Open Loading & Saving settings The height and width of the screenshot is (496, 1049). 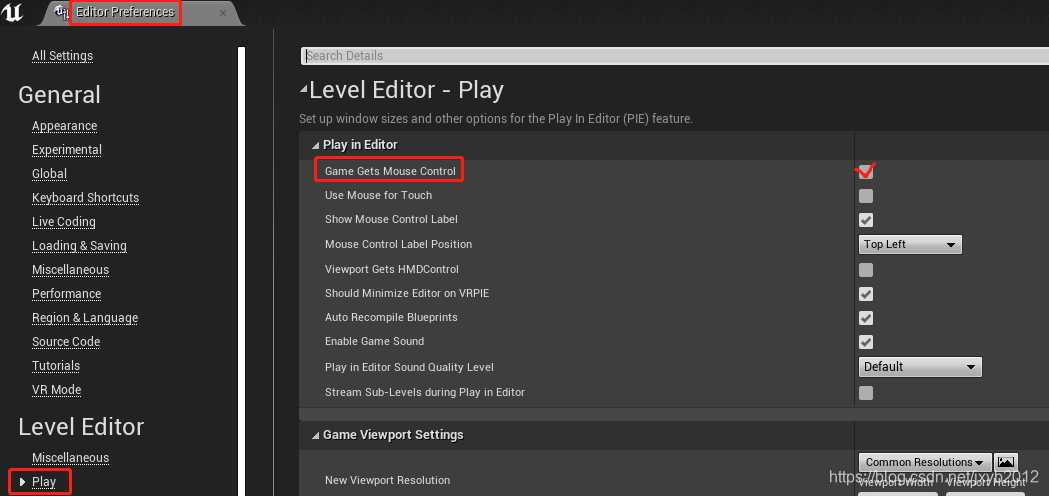[79, 246]
